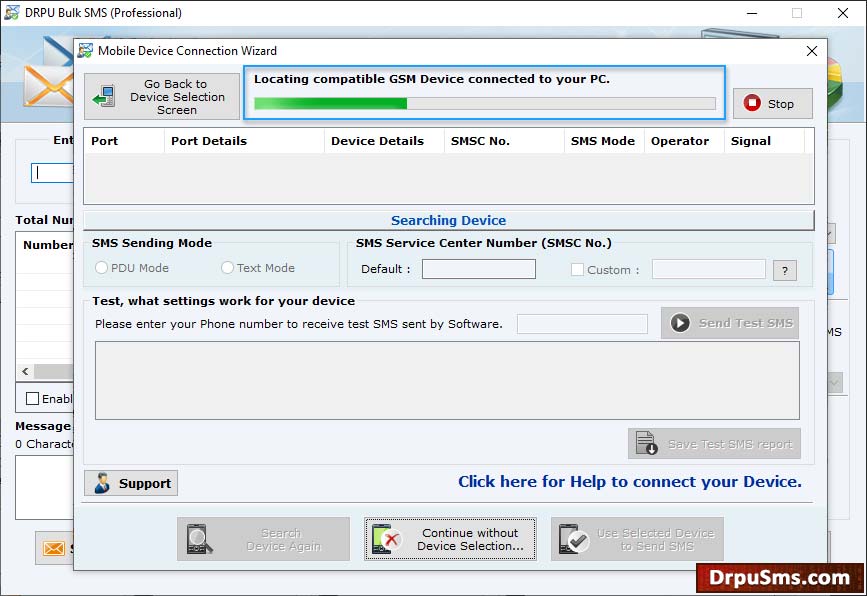The width and height of the screenshot is (867, 596).
Task: Click phone with checkmark icon
Action: click(573, 539)
